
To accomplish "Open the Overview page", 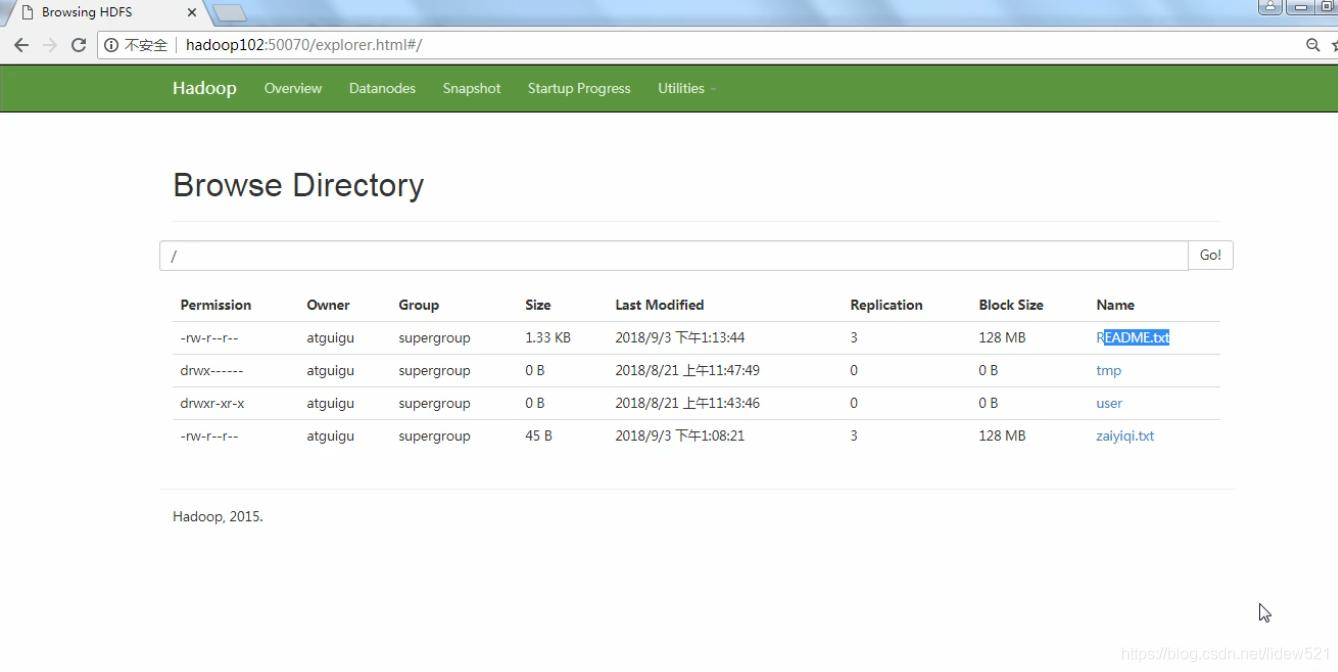I will pos(293,88).
